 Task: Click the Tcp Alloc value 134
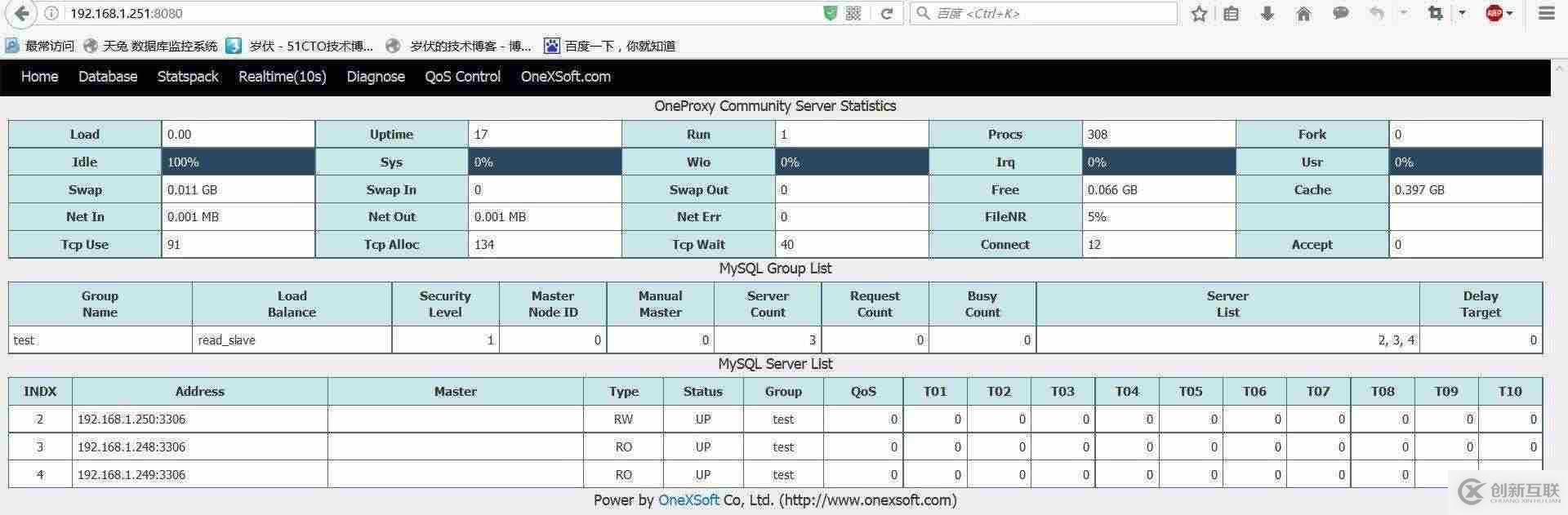pyautogui.click(x=545, y=245)
